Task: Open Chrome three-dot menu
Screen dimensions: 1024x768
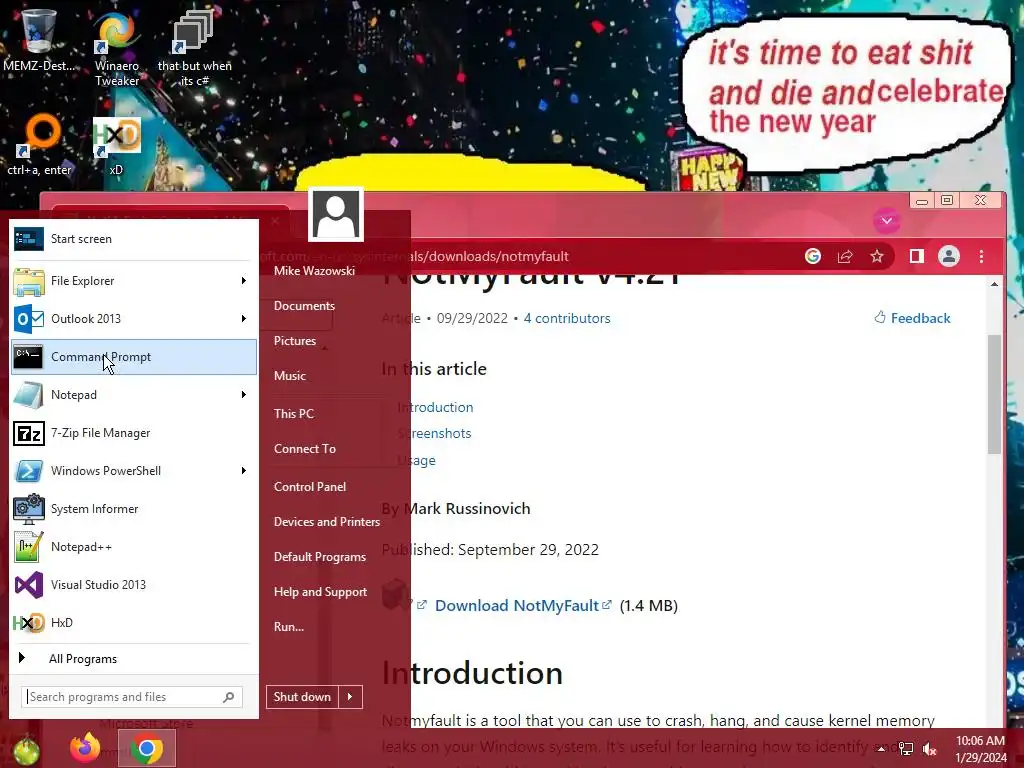Action: [982, 256]
